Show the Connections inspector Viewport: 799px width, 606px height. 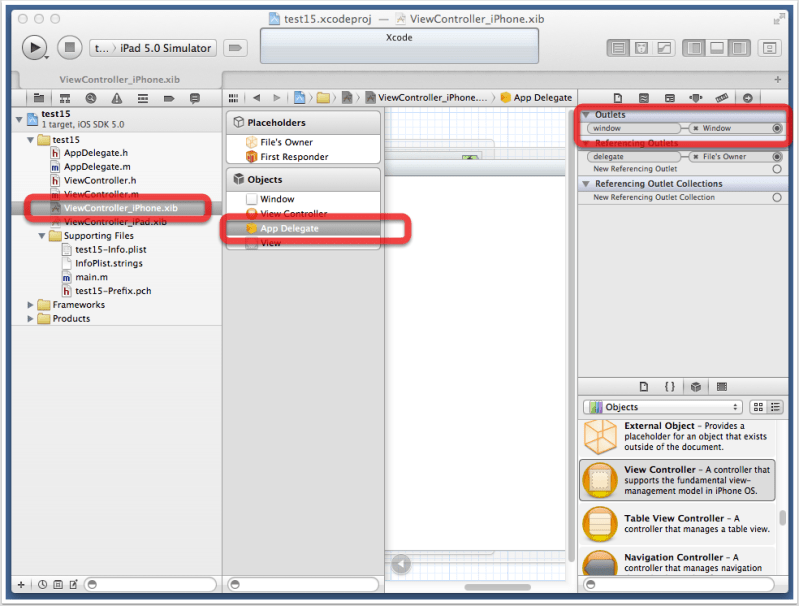pyautogui.click(x=748, y=98)
